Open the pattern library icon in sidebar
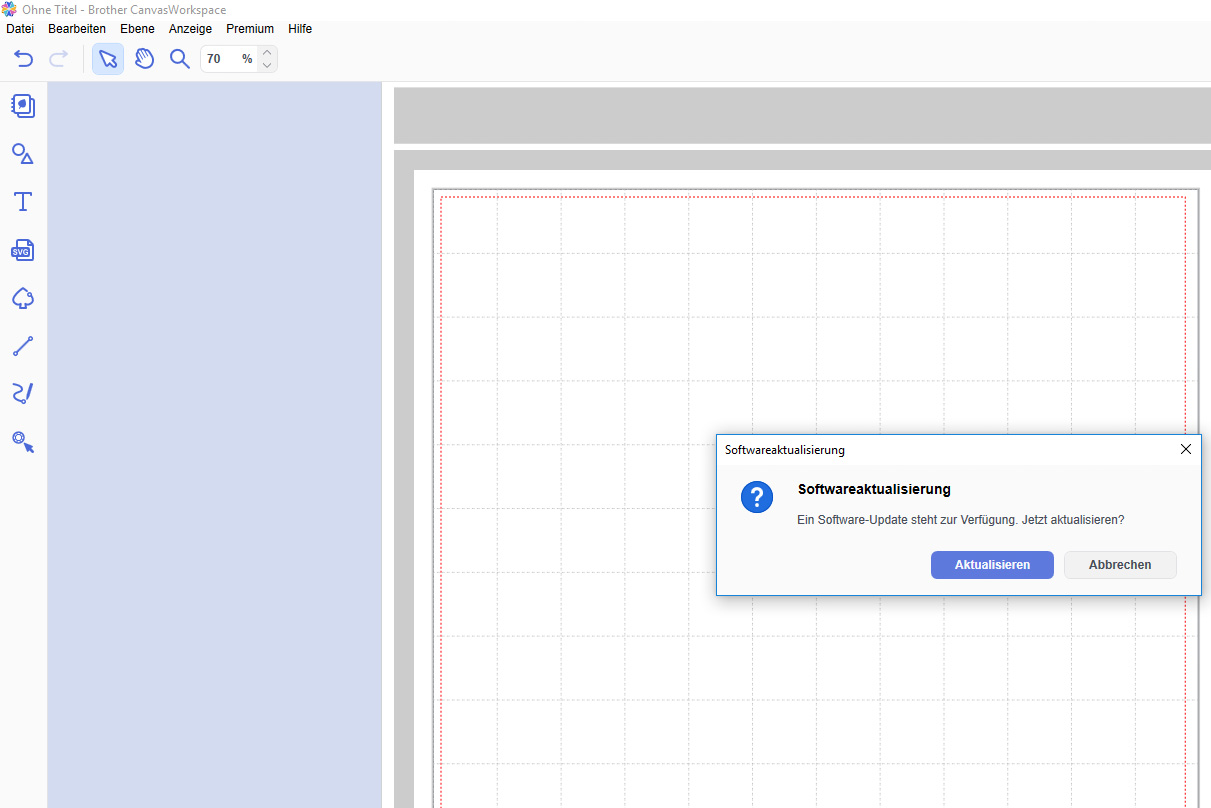Viewport: 1211px width, 808px height. pyautogui.click(x=23, y=105)
